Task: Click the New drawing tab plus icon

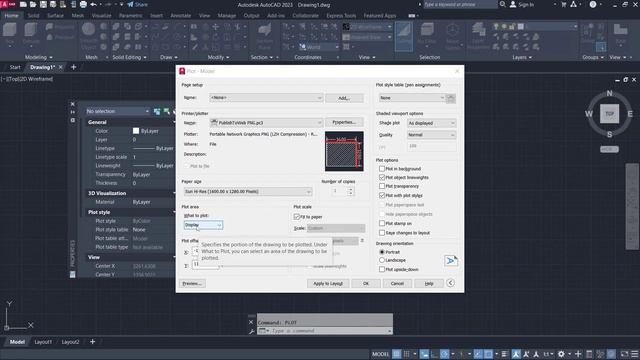Action: click(x=73, y=67)
